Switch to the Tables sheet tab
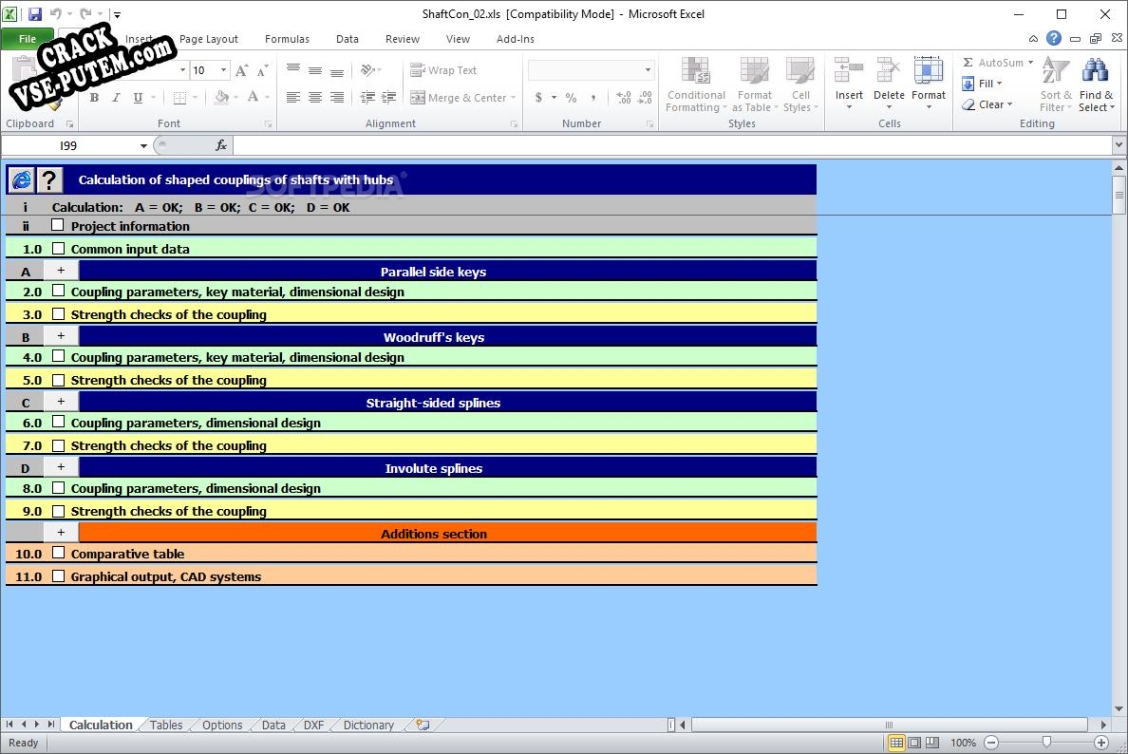 [166, 725]
